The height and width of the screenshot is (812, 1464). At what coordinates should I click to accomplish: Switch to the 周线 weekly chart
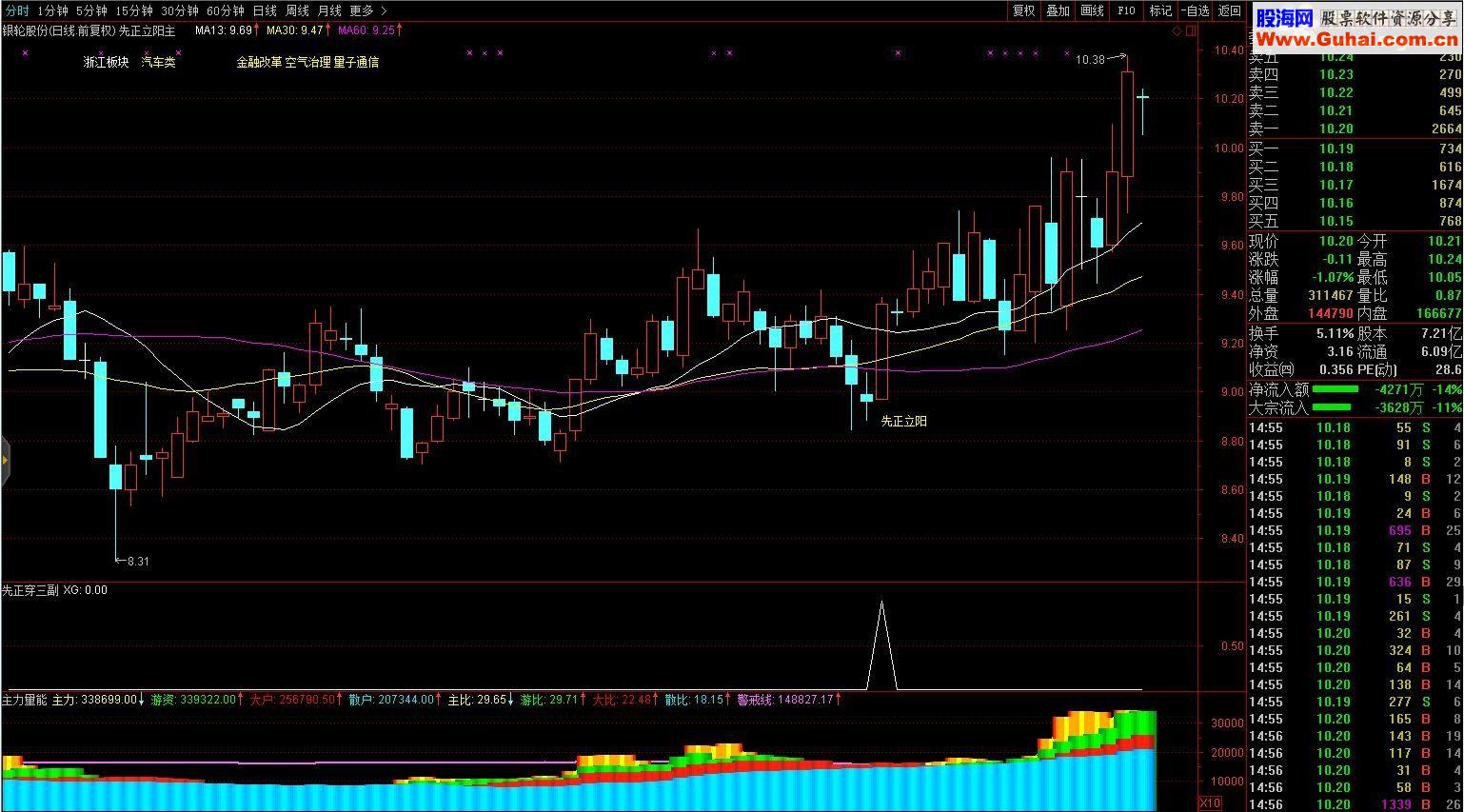click(x=297, y=10)
